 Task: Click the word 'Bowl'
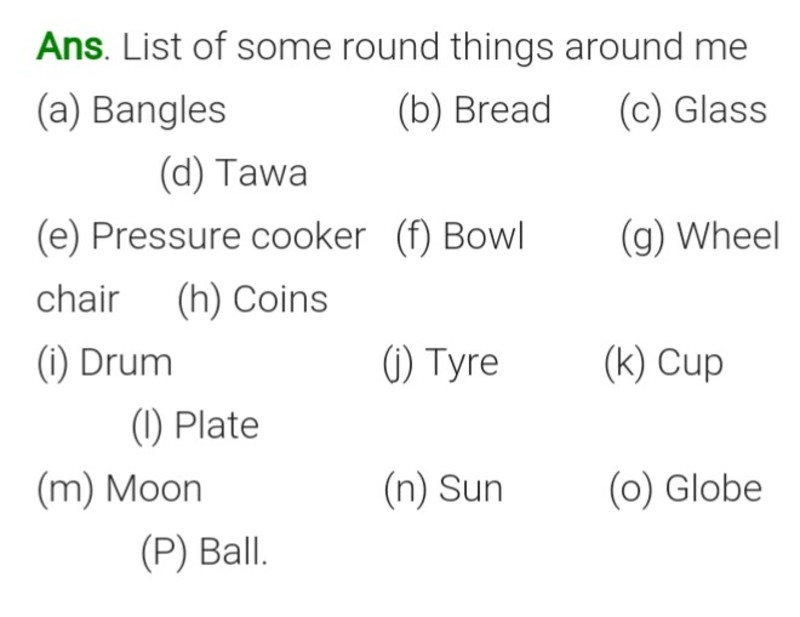tap(484, 235)
